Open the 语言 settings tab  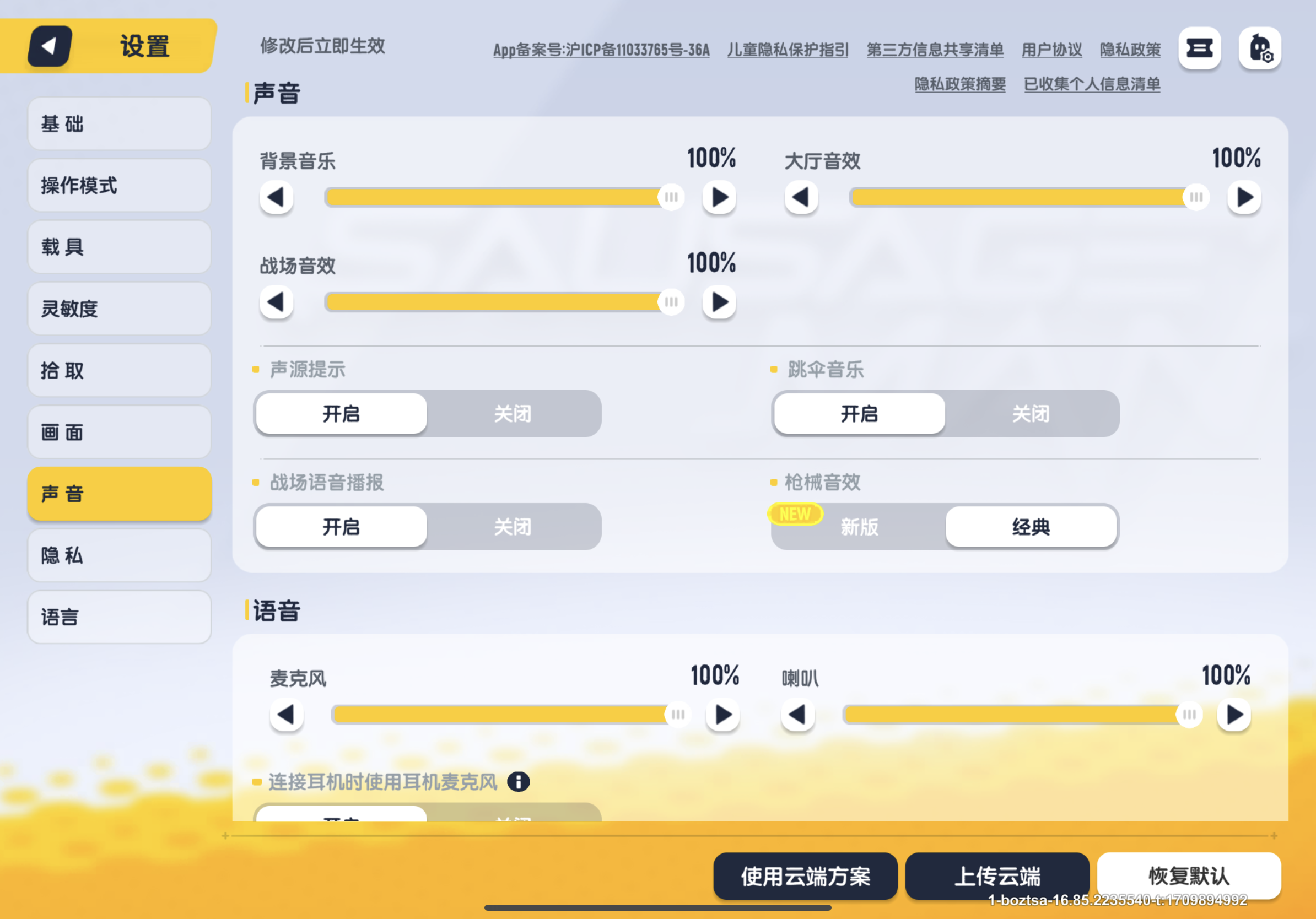(119, 617)
